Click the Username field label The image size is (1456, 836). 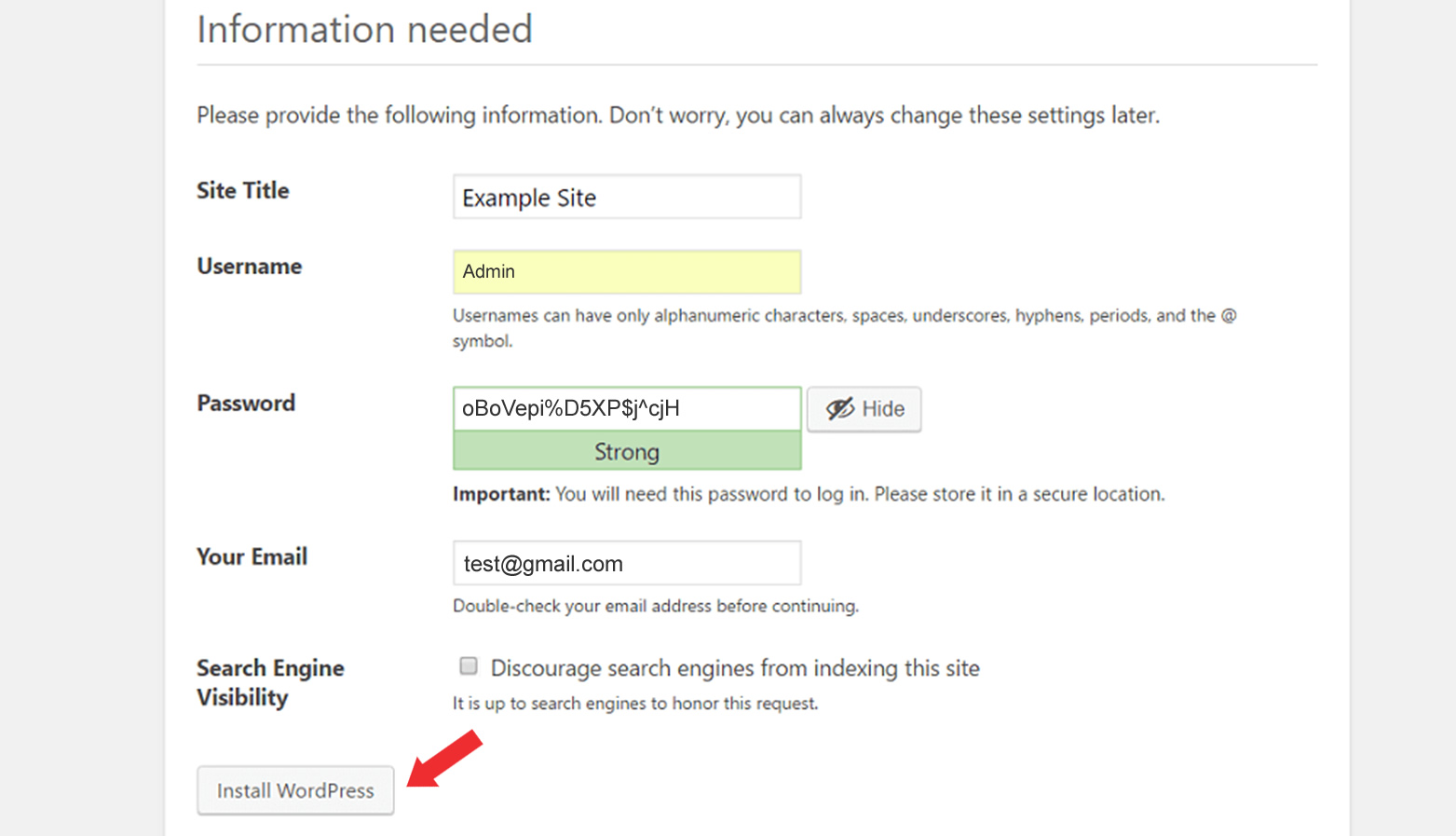pyautogui.click(x=248, y=267)
